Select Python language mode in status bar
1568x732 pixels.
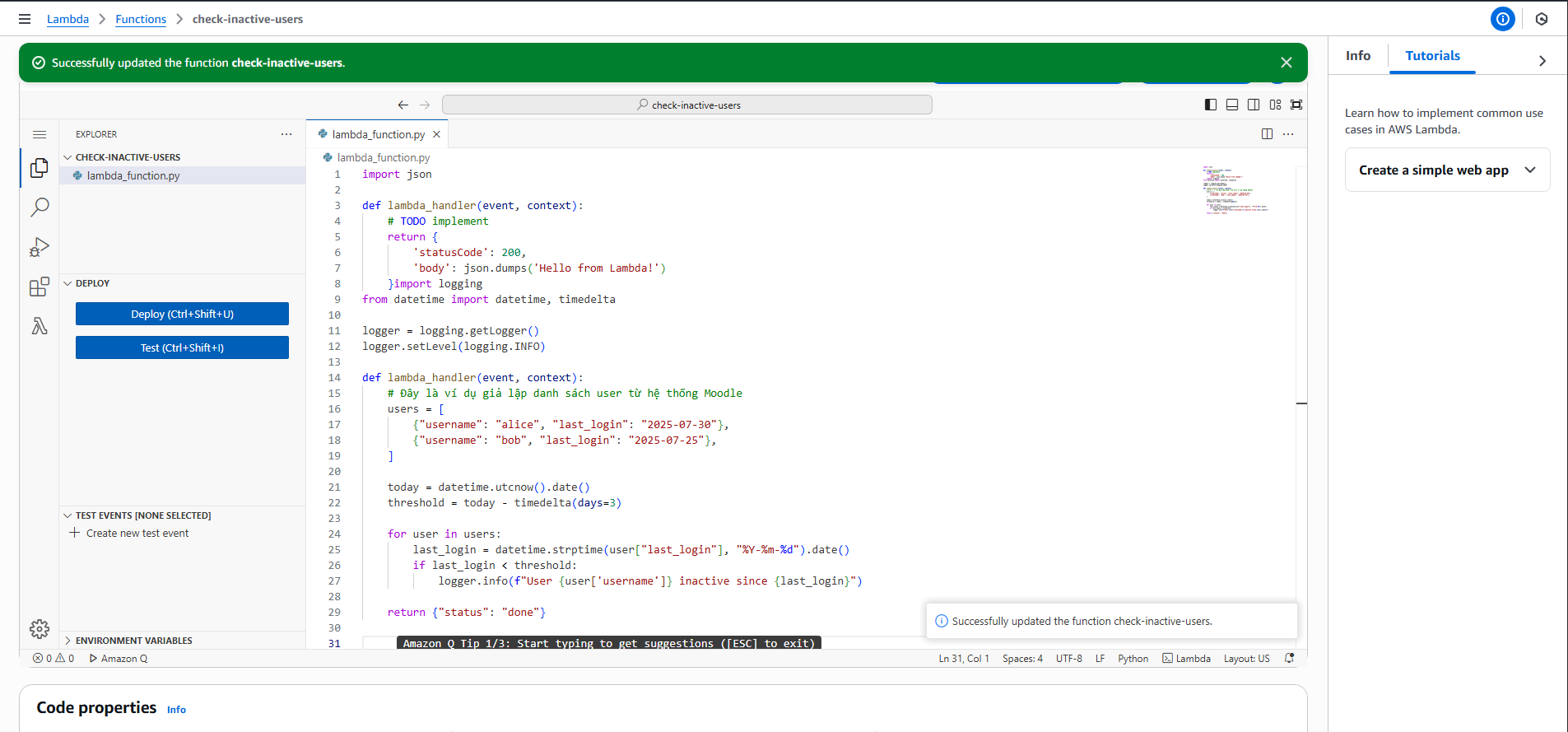tap(1133, 659)
